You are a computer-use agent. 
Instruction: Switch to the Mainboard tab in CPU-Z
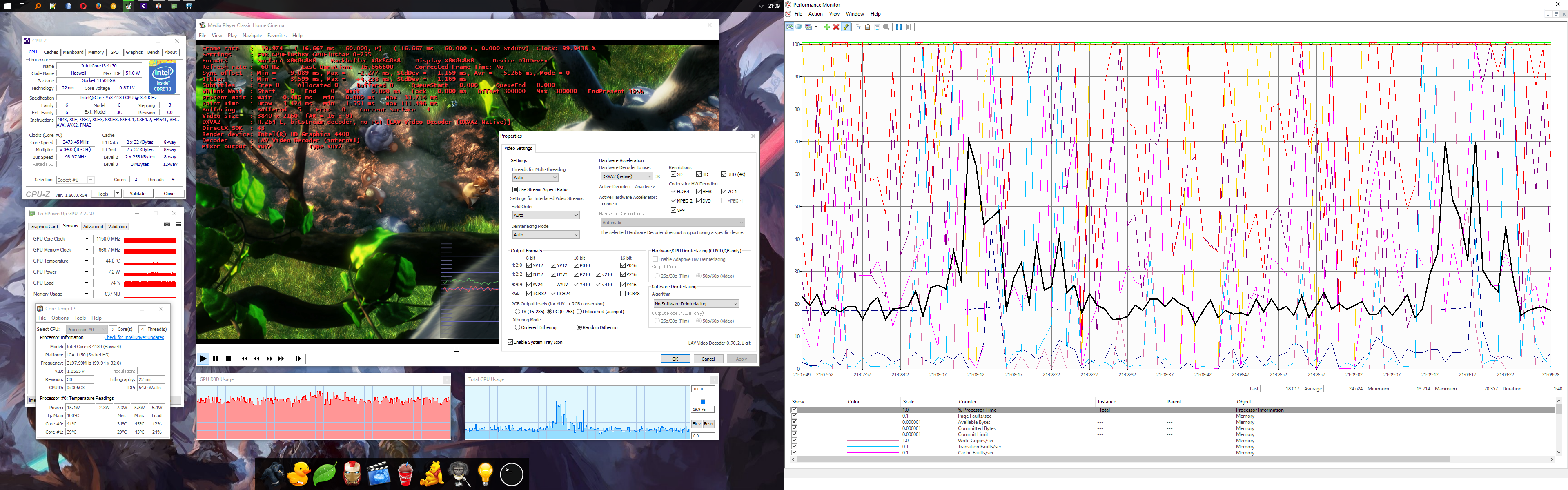tap(73, 52)
